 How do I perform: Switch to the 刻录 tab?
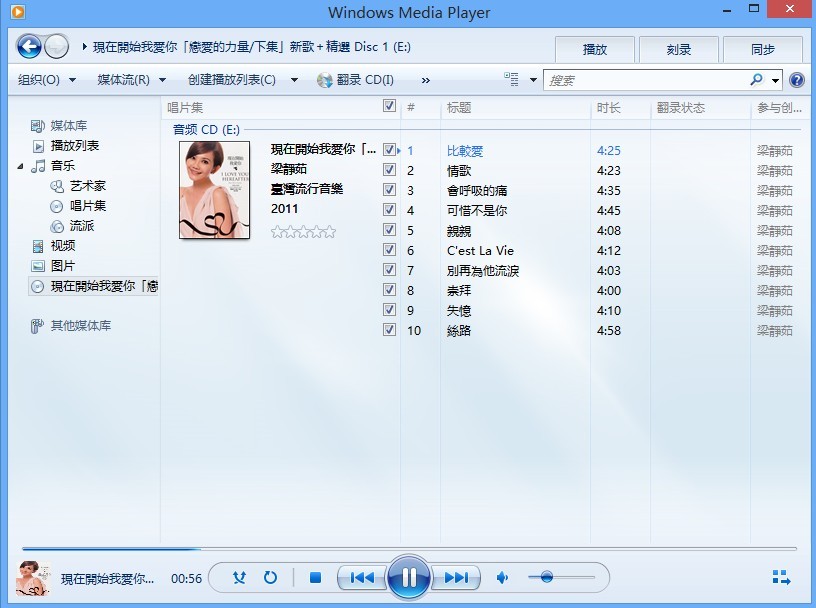(679, 49)
